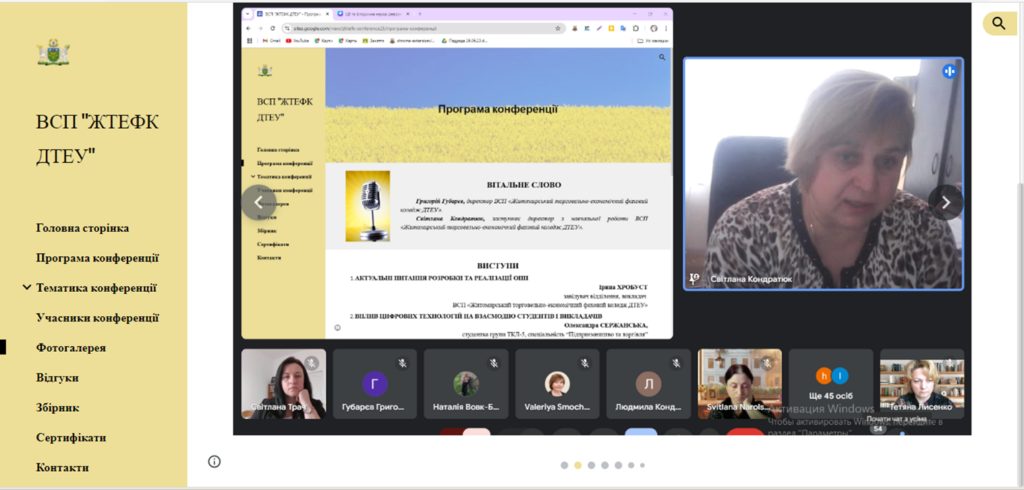Click the shared-screen Програма конференції banner heading
This screenshot has width=1024, height=490.
[498, 109]
